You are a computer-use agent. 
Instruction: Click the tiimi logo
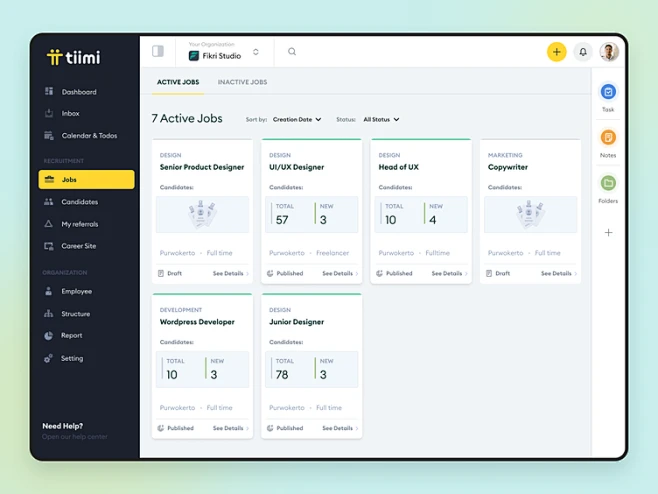click(74, 57)
